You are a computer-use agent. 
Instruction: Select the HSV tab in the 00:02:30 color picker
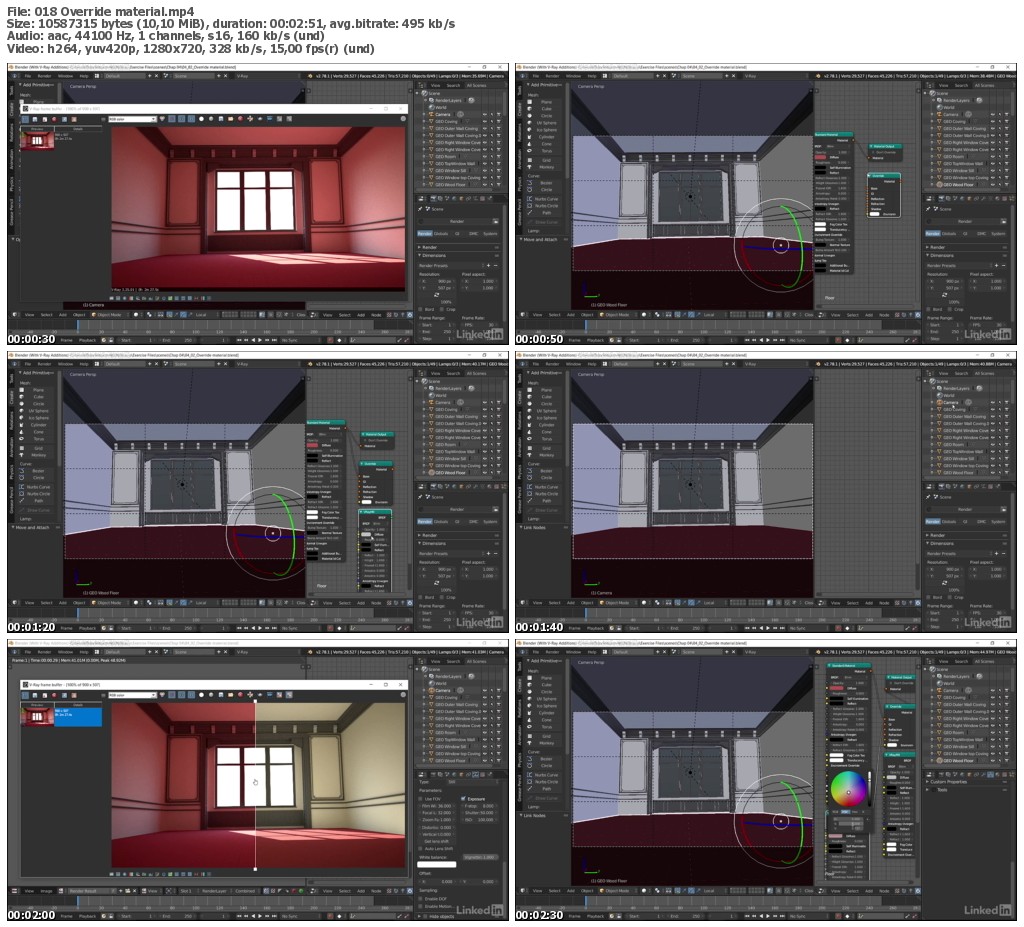(844, 812)
